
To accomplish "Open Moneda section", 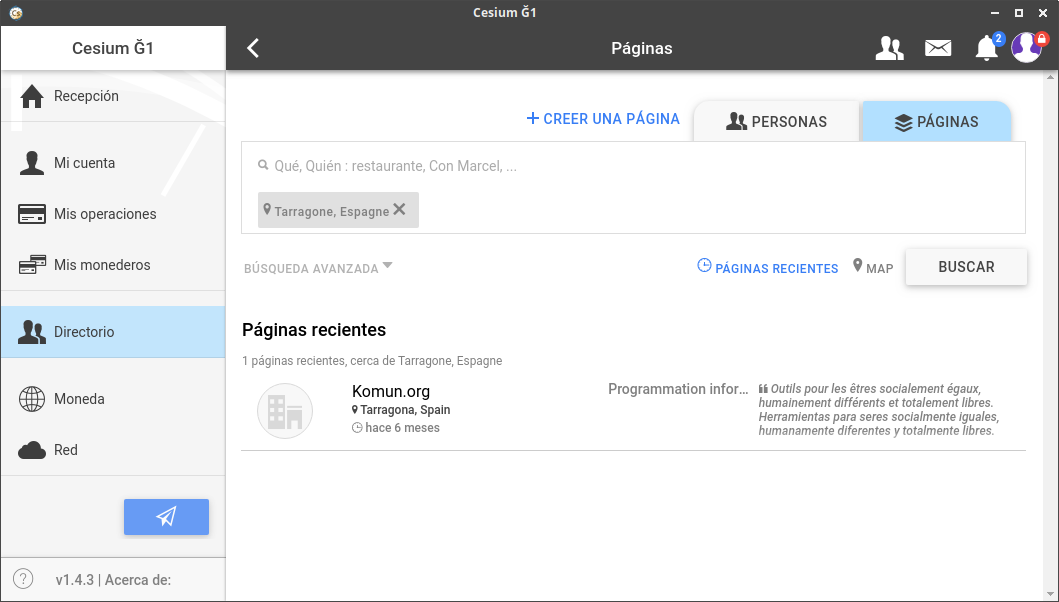I will click(x=113, y=399).
